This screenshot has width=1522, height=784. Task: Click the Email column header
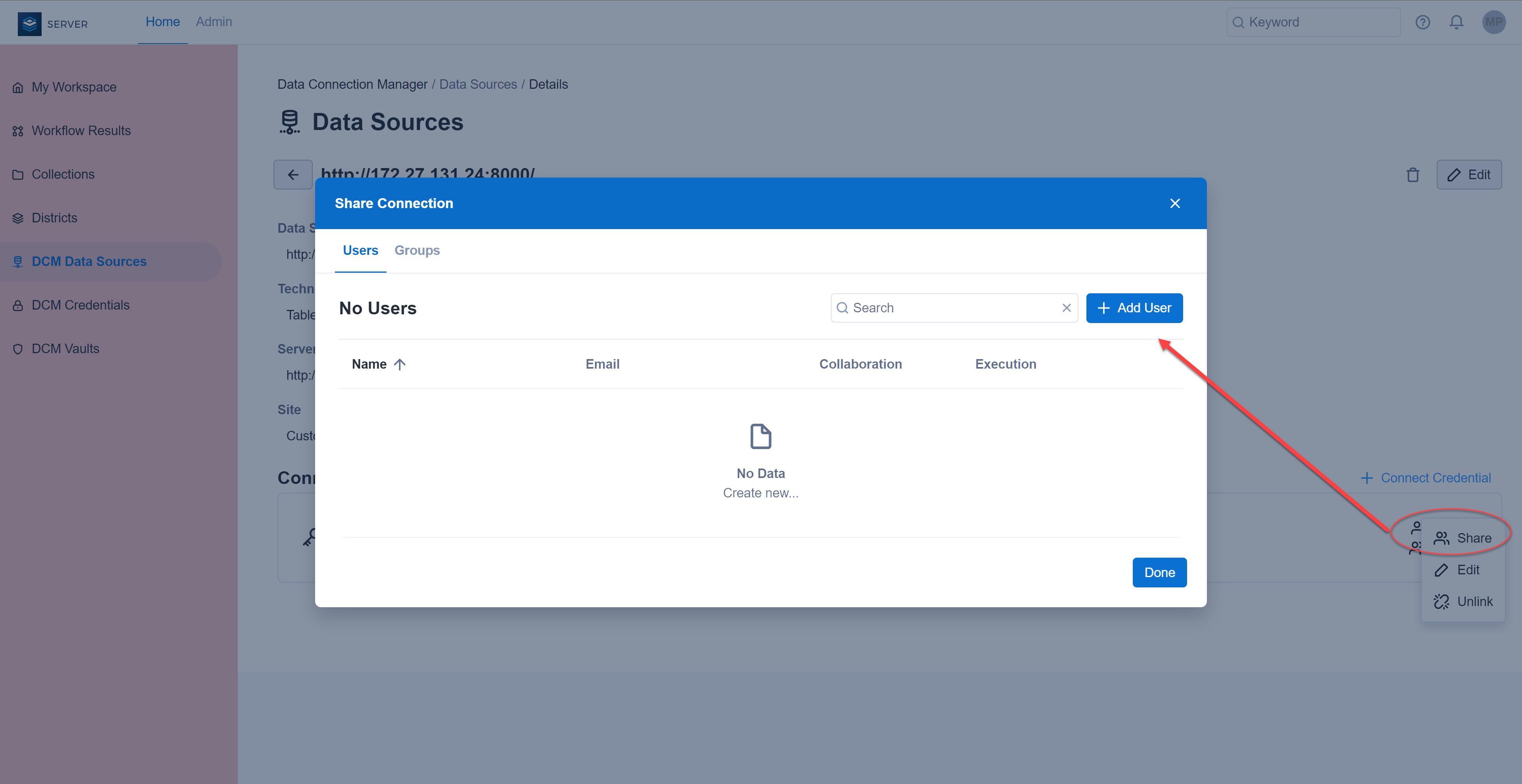[x=602, y=365]
